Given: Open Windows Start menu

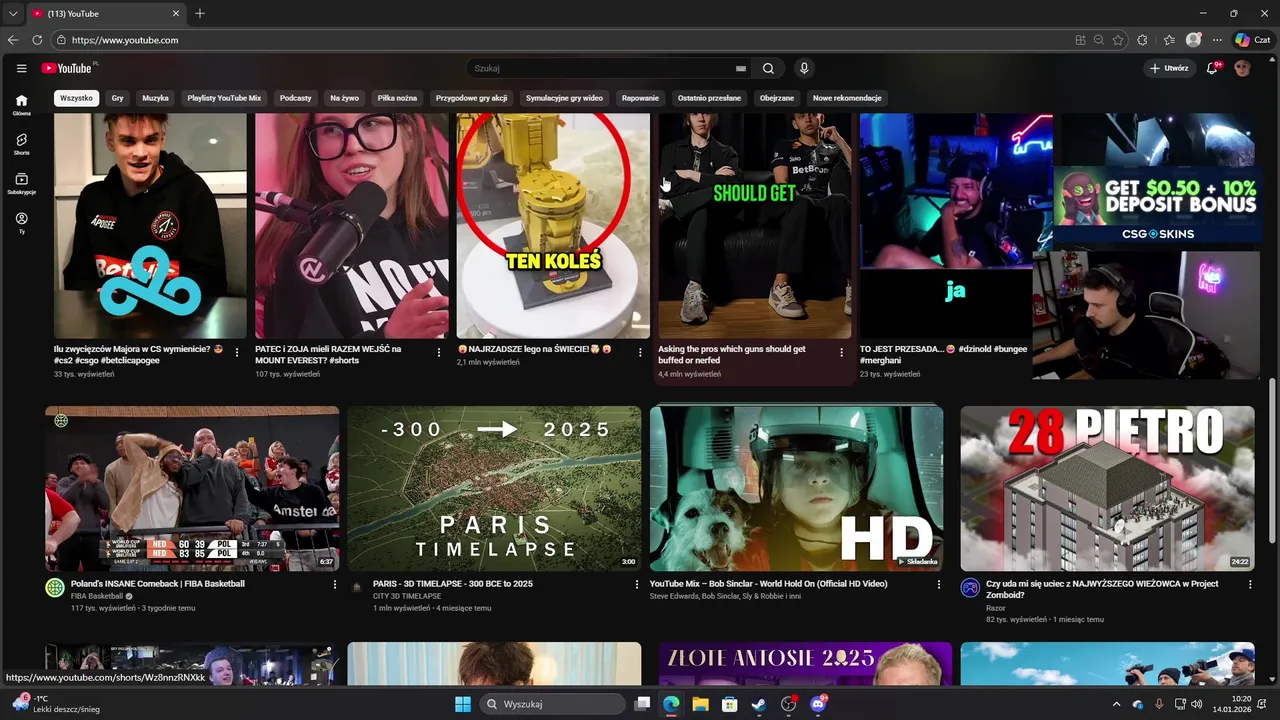Looking at the screenshot, I should pyautogui.click(x=463, y=704).
